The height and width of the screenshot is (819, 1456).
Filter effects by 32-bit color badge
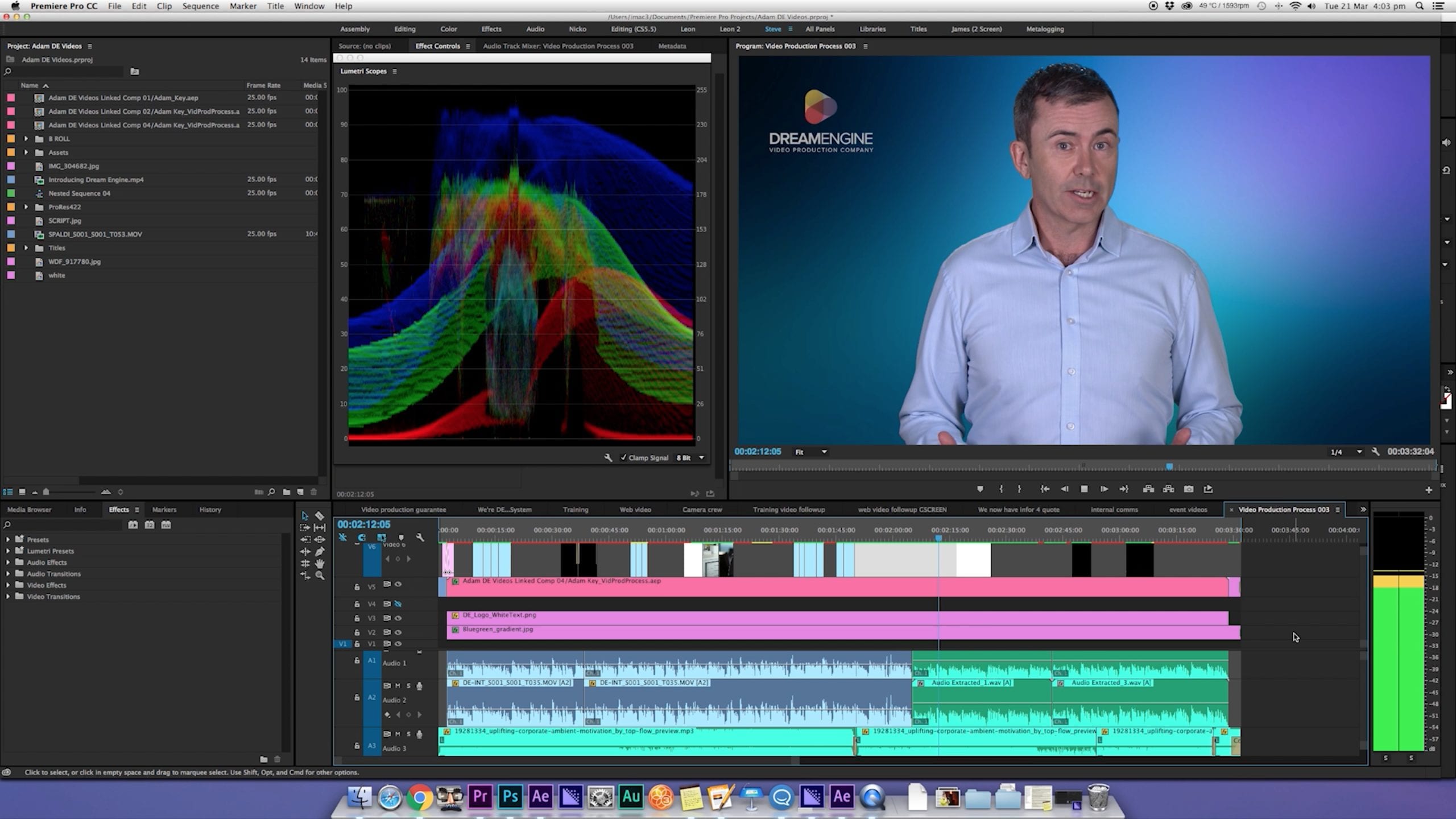(x=150, y=525)
